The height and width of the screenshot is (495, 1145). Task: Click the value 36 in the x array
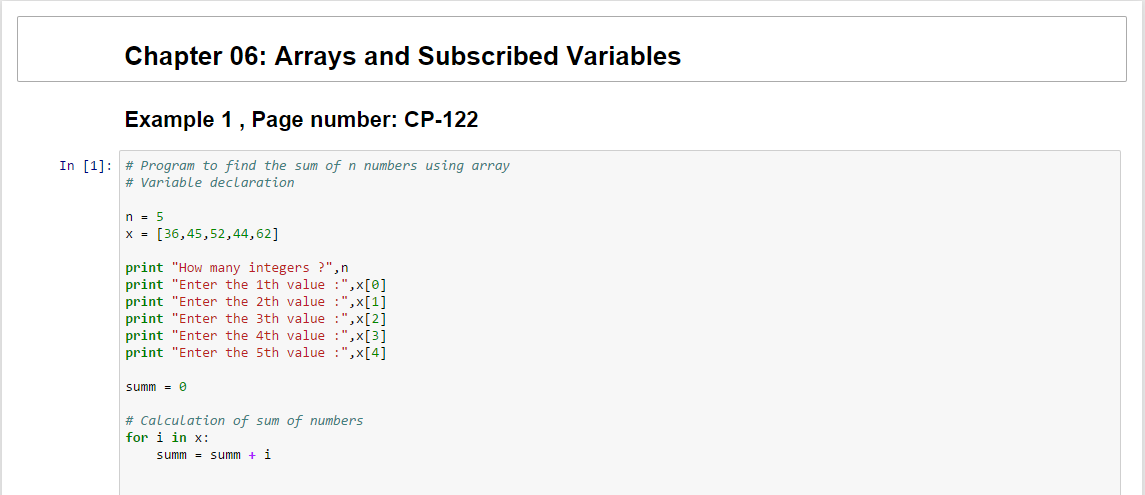click(x=167, y=234)
